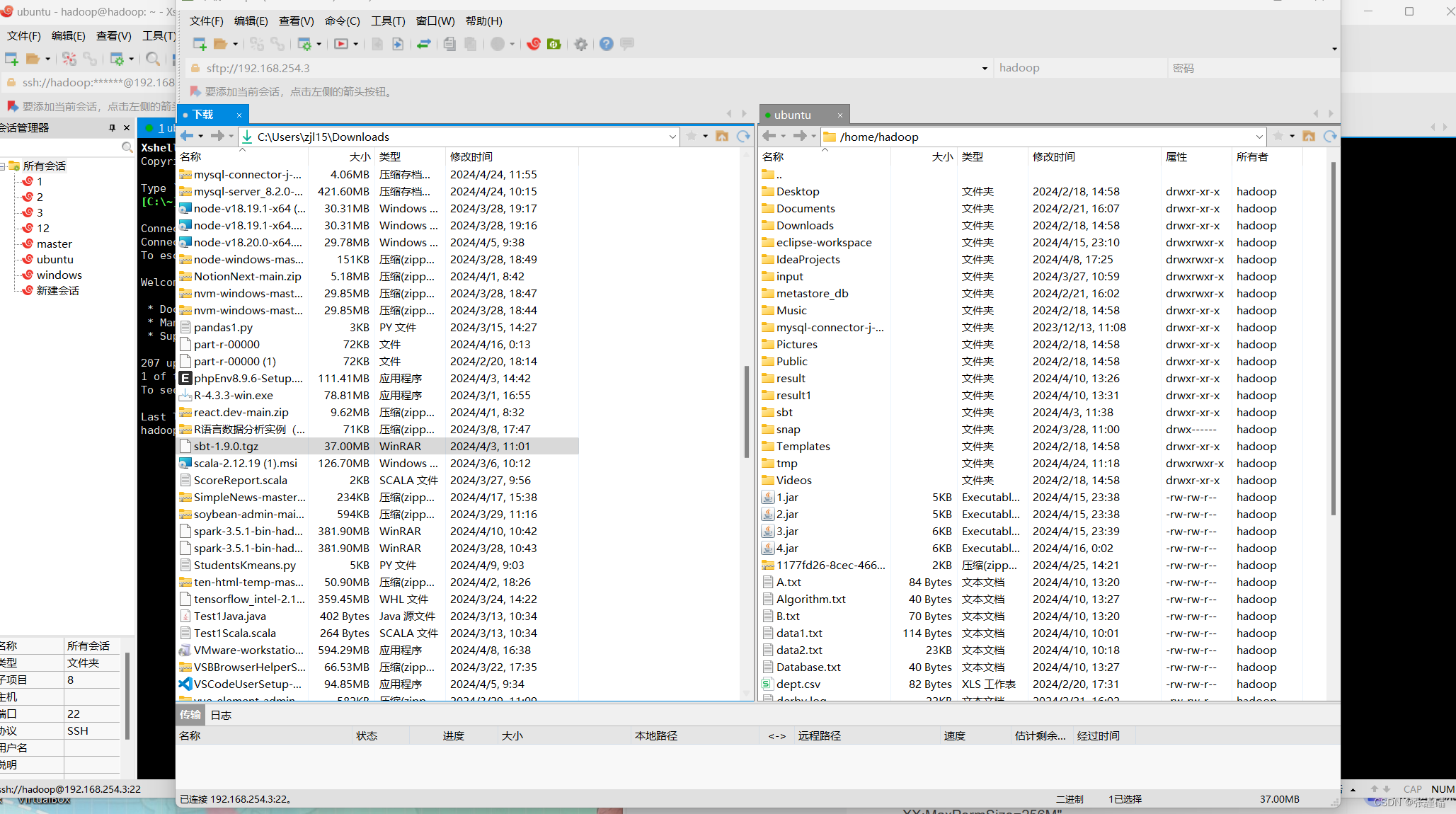This screenshot has width=1456, height=814.
Task: Toggle the session manager pin icon
Action: tap(112, 127)
